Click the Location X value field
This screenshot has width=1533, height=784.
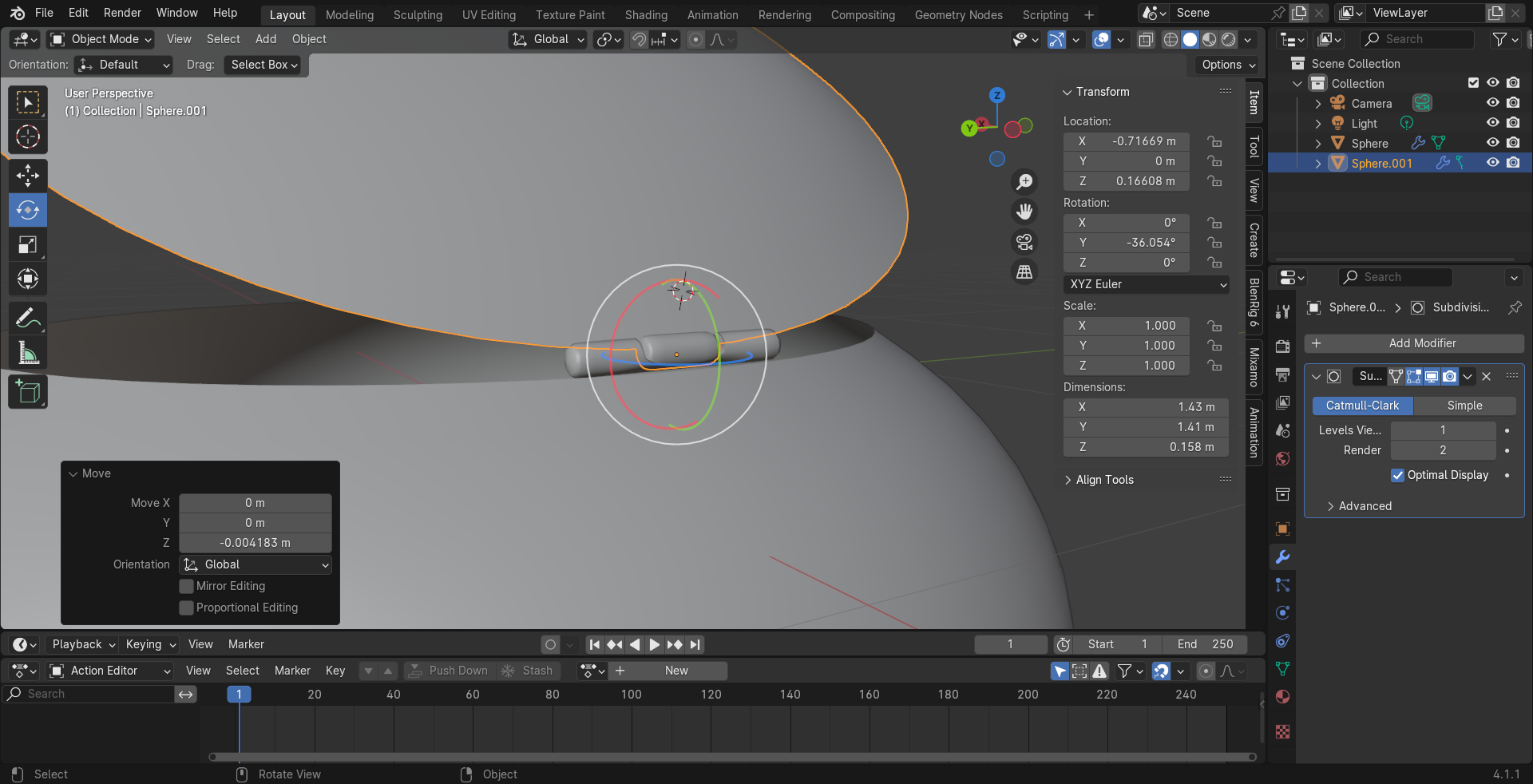[1127, 141]
